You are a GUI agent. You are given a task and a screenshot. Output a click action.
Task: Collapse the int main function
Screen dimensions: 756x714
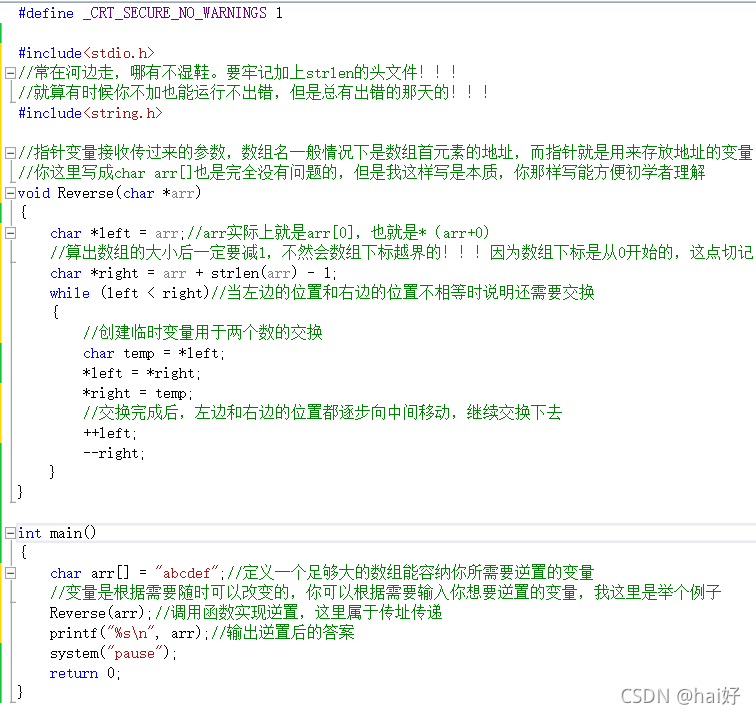tap(10, 533)
